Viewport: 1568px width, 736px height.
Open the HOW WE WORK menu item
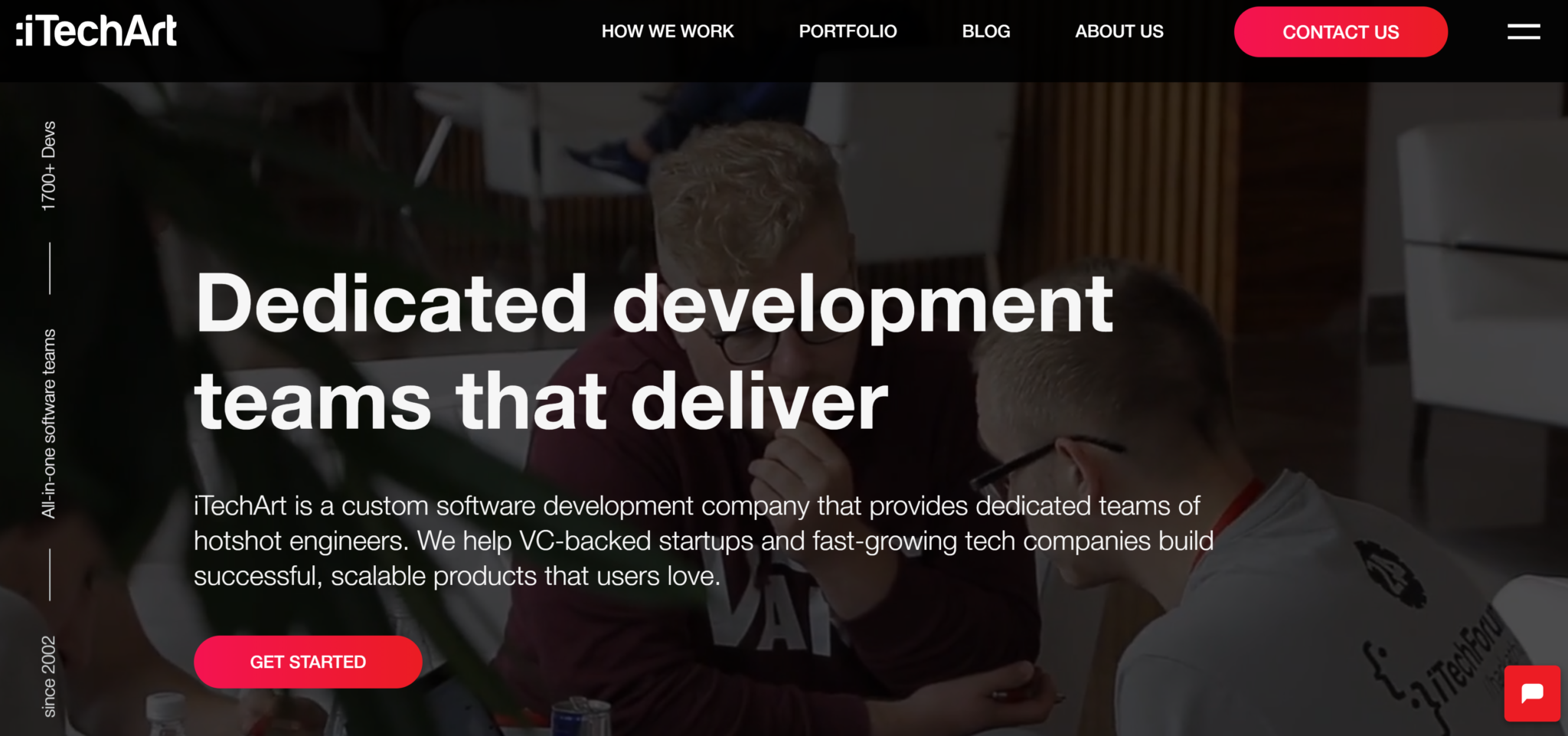point(668,31)
